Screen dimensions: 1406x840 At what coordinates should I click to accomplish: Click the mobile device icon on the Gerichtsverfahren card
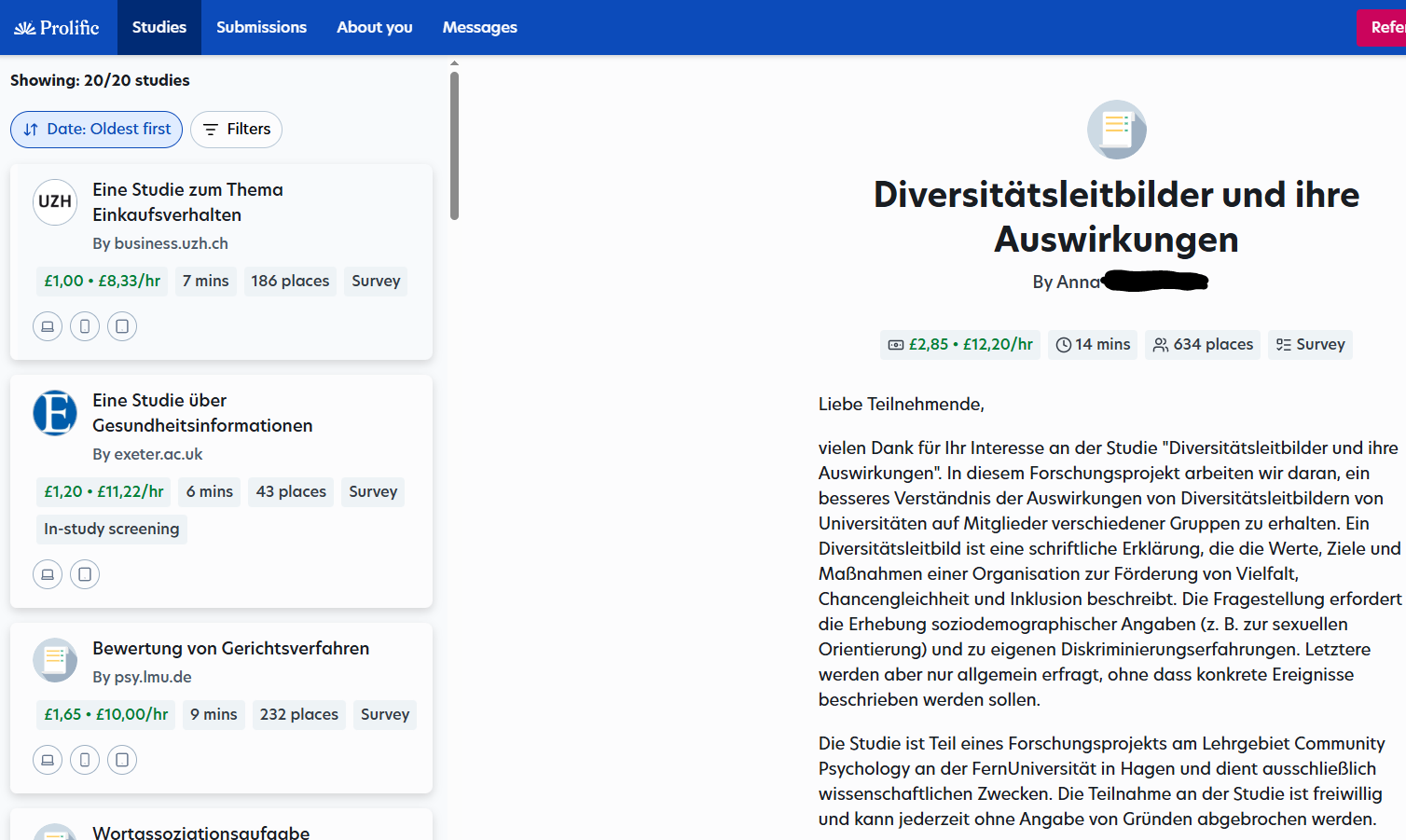pyautogui.click(x=85, y=760)
